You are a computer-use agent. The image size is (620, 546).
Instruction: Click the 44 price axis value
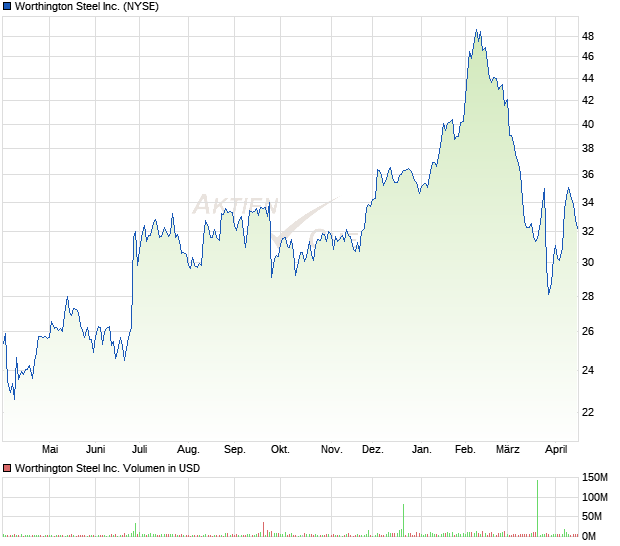tap(588, 79)
